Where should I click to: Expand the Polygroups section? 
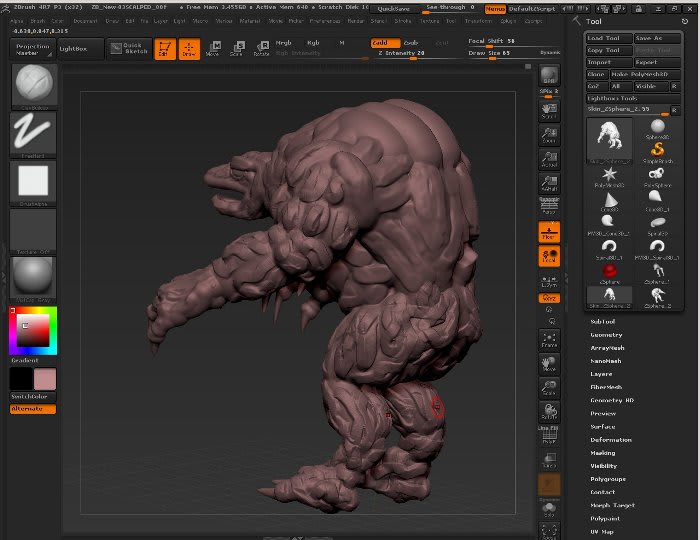pos(608,479)
